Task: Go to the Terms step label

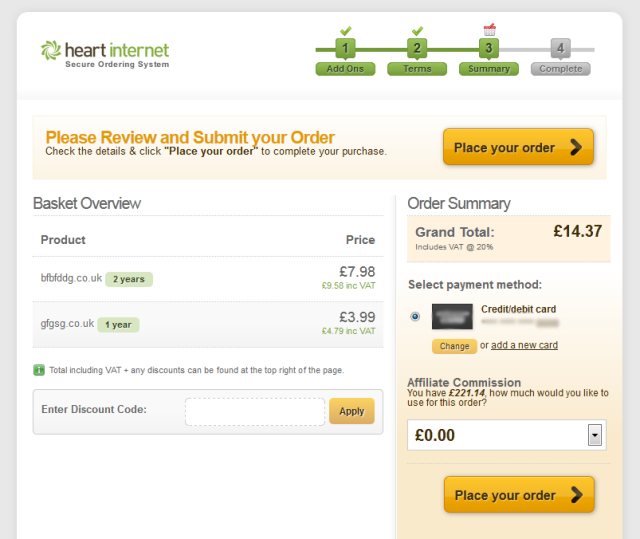Action: [x=417, y=69]
